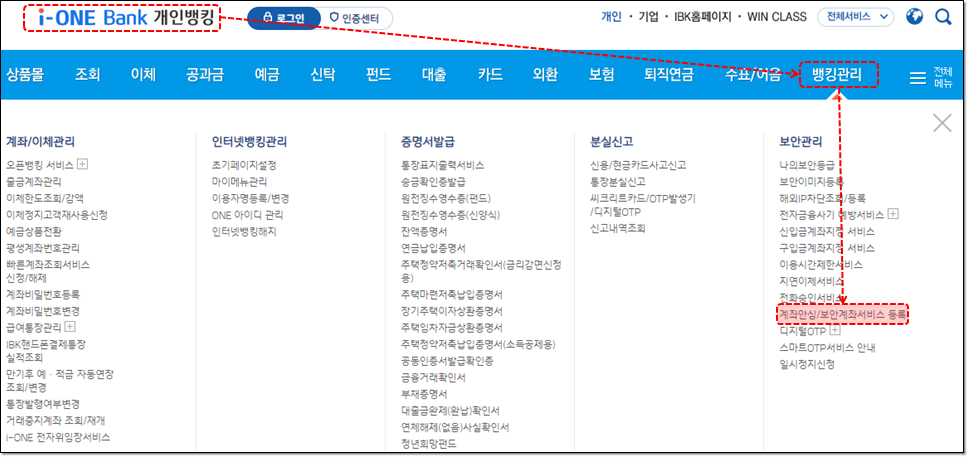Select 스마트OTP서비스 안내 link
Viewport: 968px width, 457px height.
828,348
